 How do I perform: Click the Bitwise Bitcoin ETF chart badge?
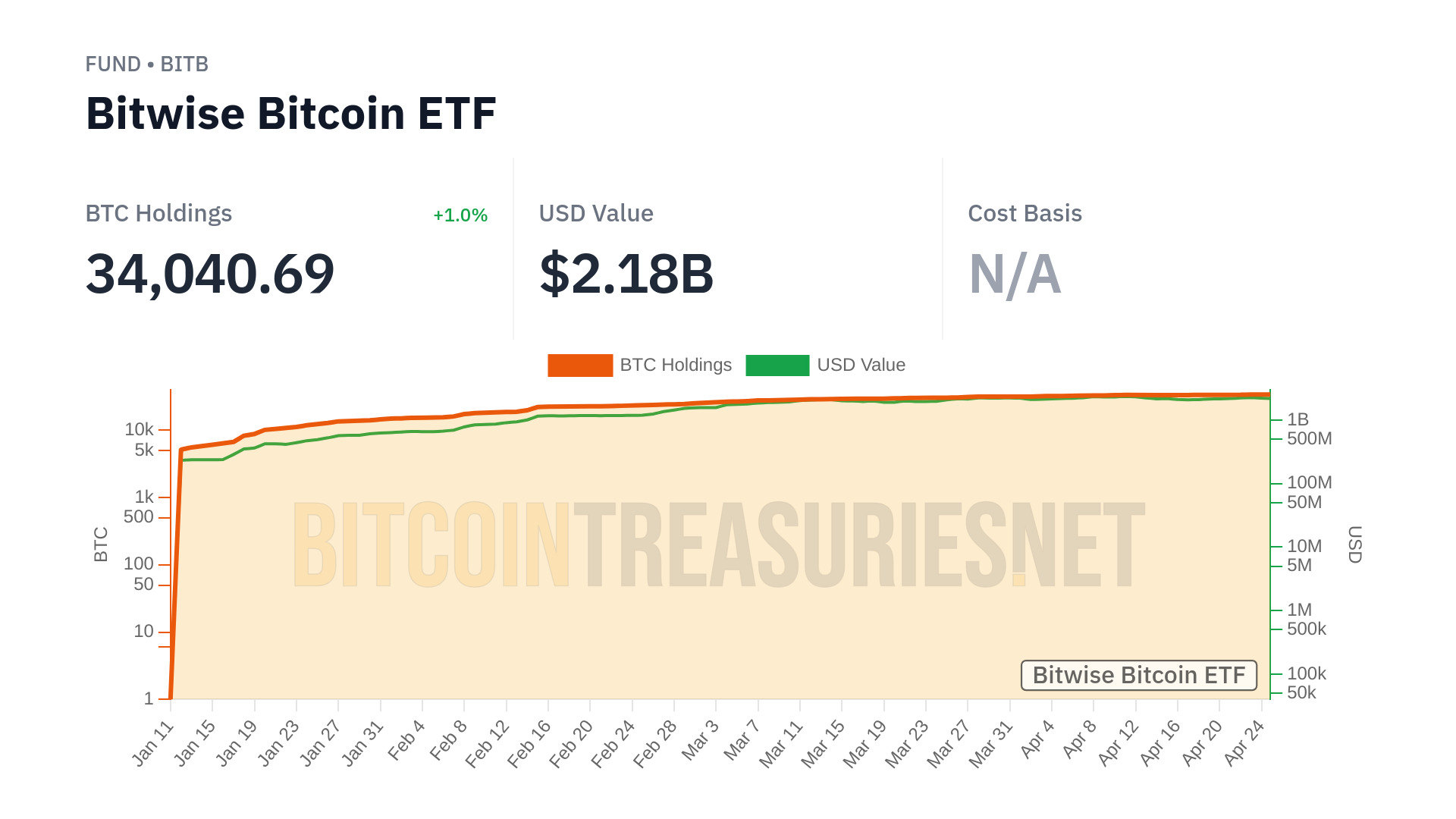pos(1138,675)
